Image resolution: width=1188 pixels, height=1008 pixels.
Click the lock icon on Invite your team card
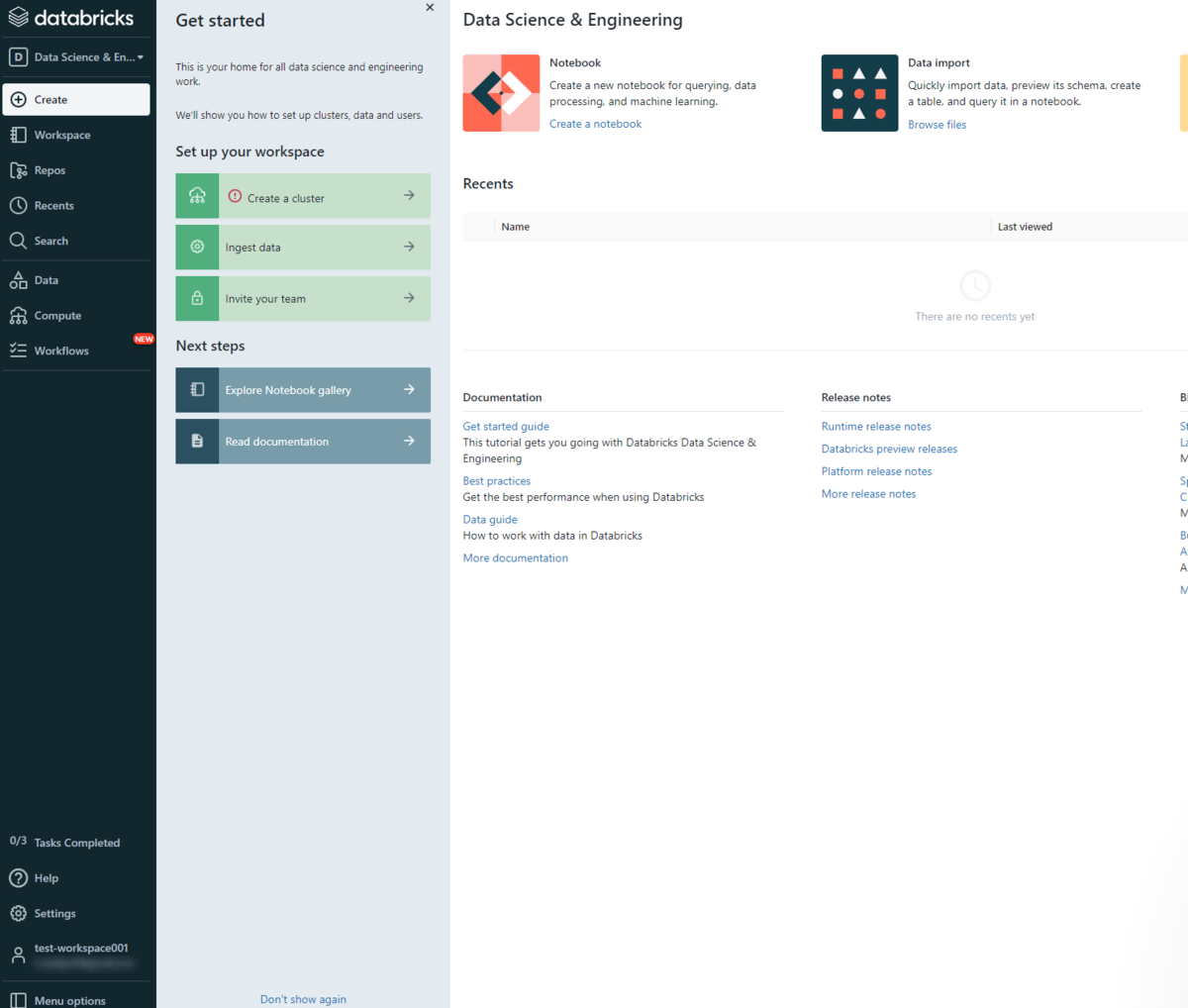point(197,299)
